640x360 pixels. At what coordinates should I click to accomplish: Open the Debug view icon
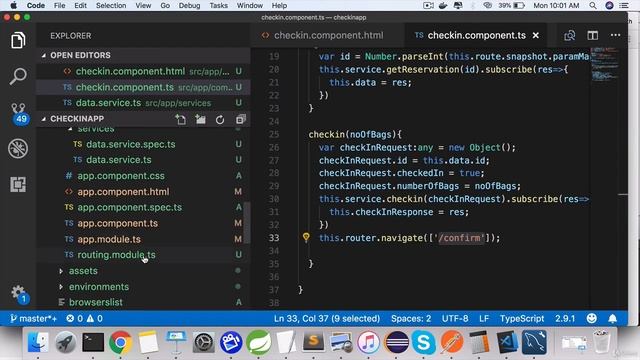pyautogui.click(x=18, y=148)
